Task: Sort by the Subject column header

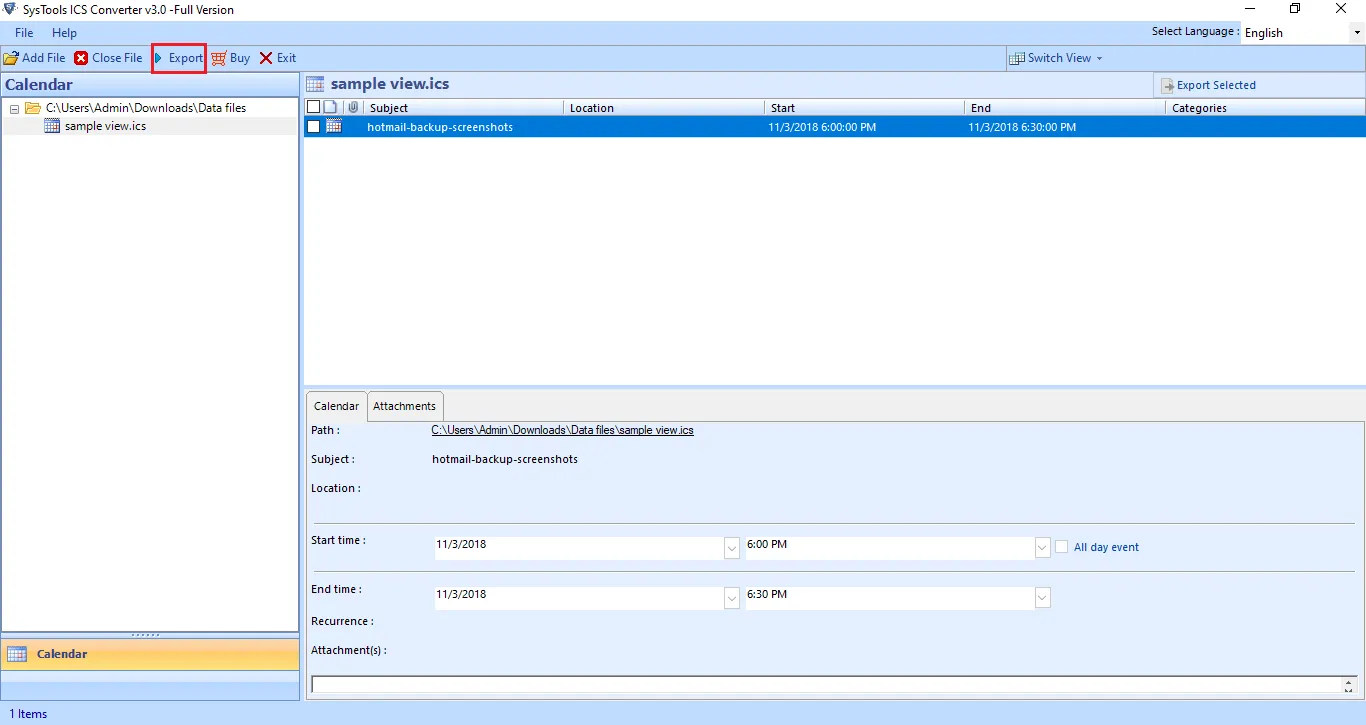Action: click(x=463, y=107)
